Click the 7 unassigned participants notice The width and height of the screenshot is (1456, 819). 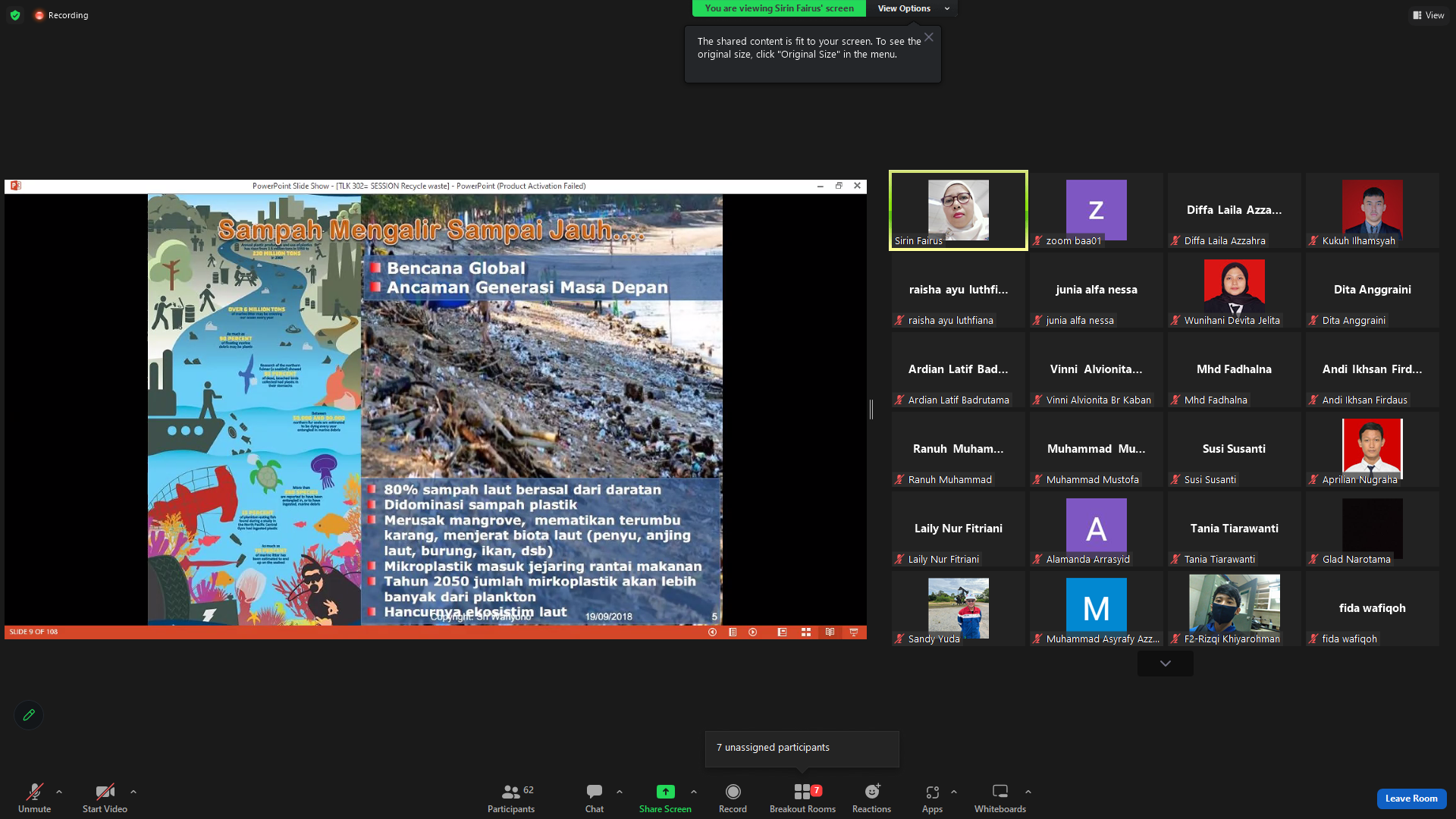(x=802, y=748)
